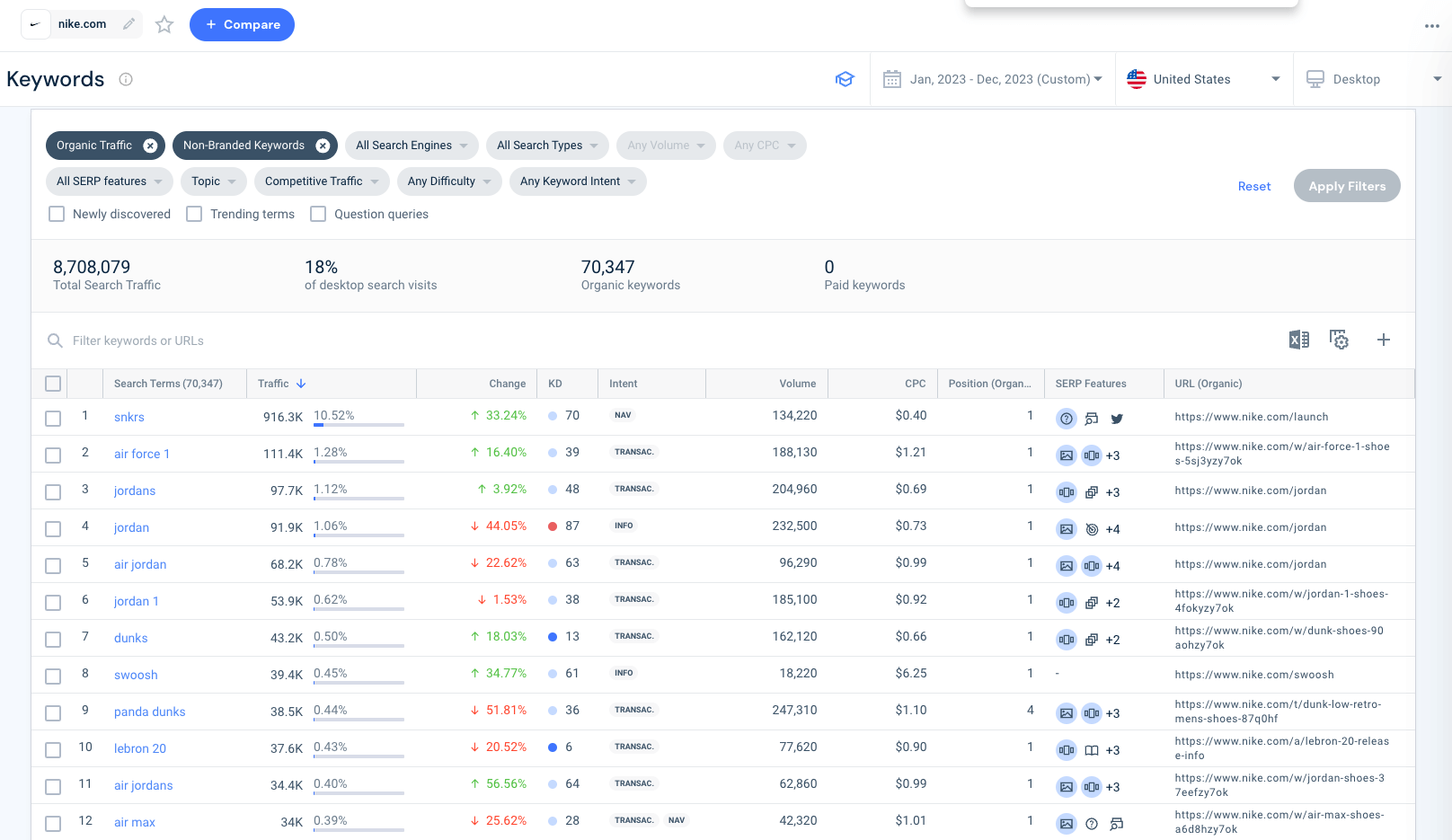The width and height of the screenshot is (1452, 840).
Task: Open table column settings icon
Action: click(x=1340, y=340)
